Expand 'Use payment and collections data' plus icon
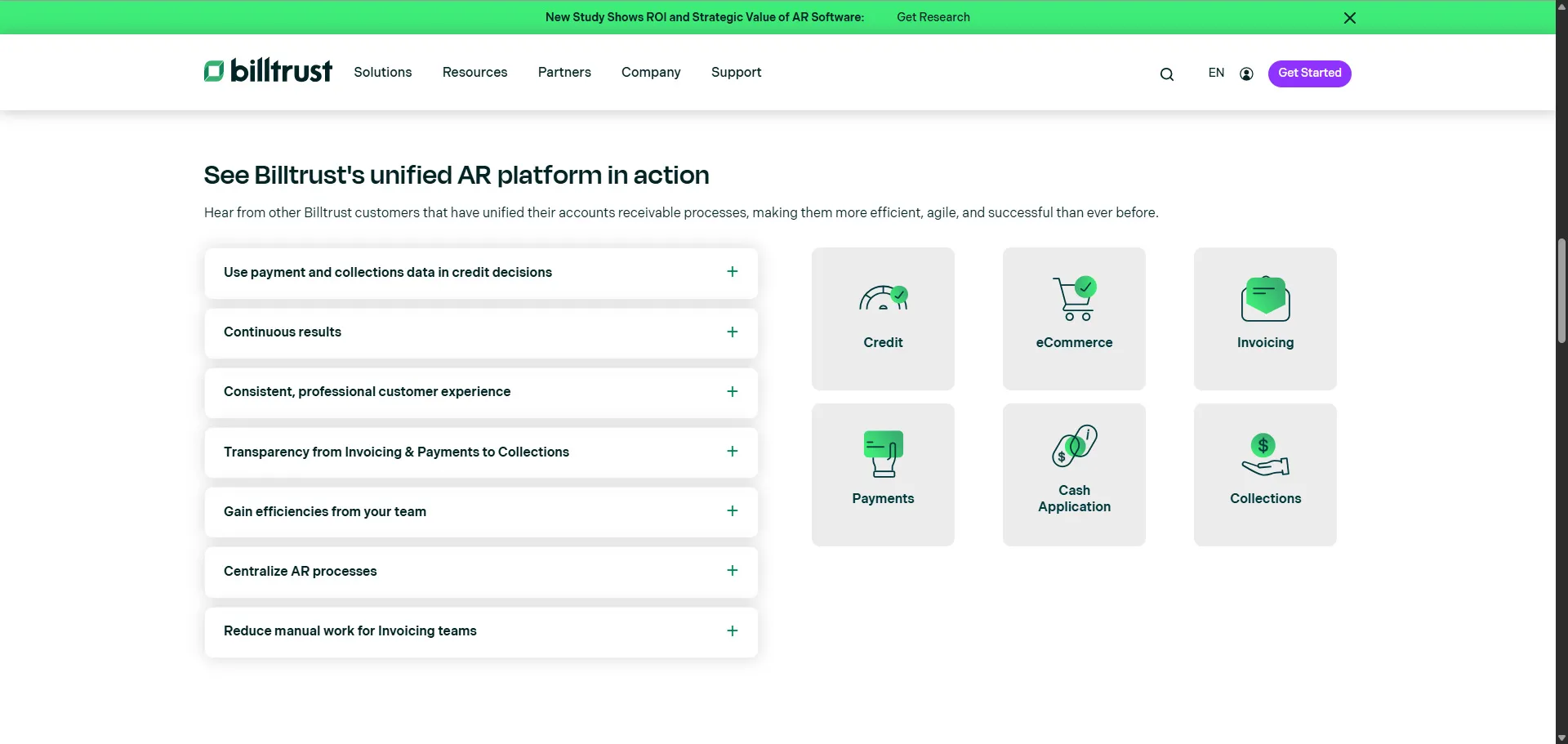The image size is (1568, 744). click(733, 272)
